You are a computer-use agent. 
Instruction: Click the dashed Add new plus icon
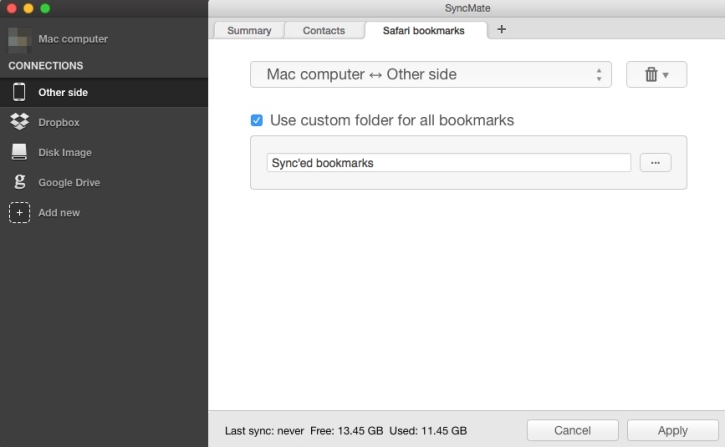tap(19, 212)
